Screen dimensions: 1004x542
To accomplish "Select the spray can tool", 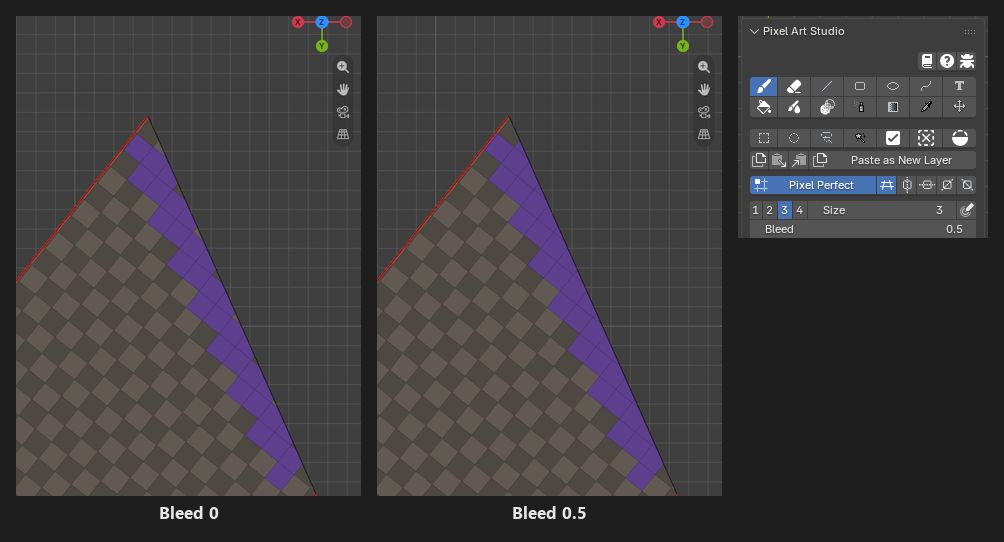I will coord(860,107).
